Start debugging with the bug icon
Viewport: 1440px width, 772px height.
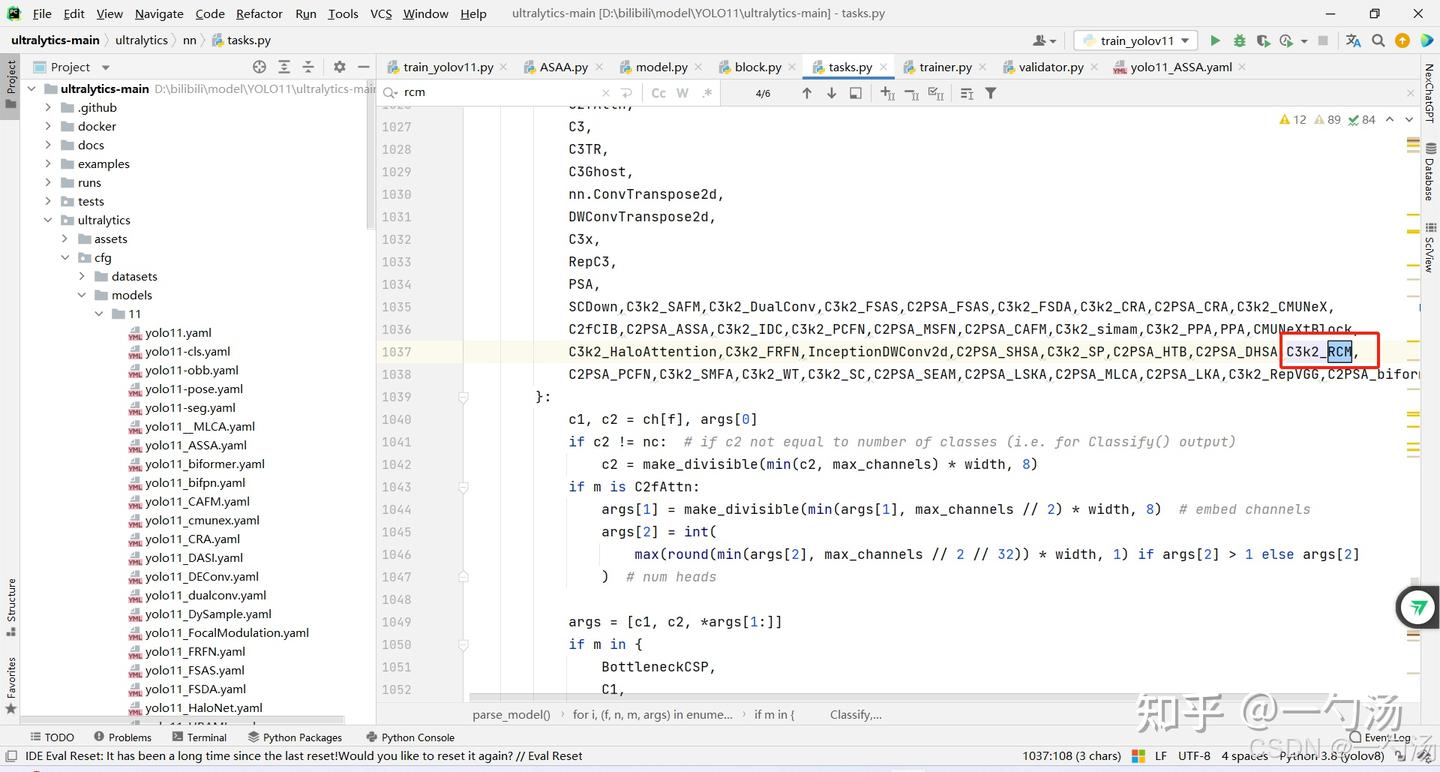click(1239, 41)
